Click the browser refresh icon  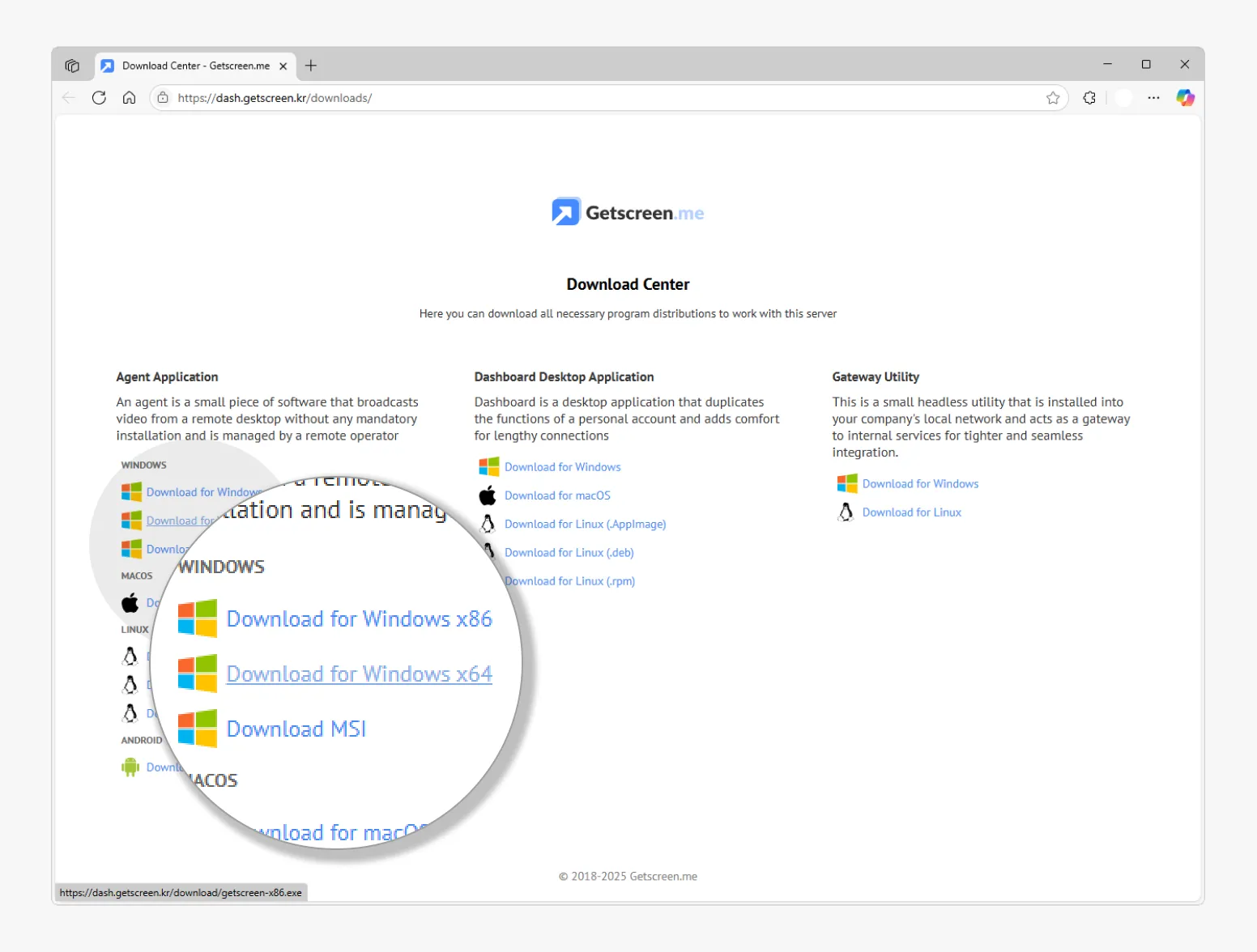pyautogui.click(x=99, y=98)
